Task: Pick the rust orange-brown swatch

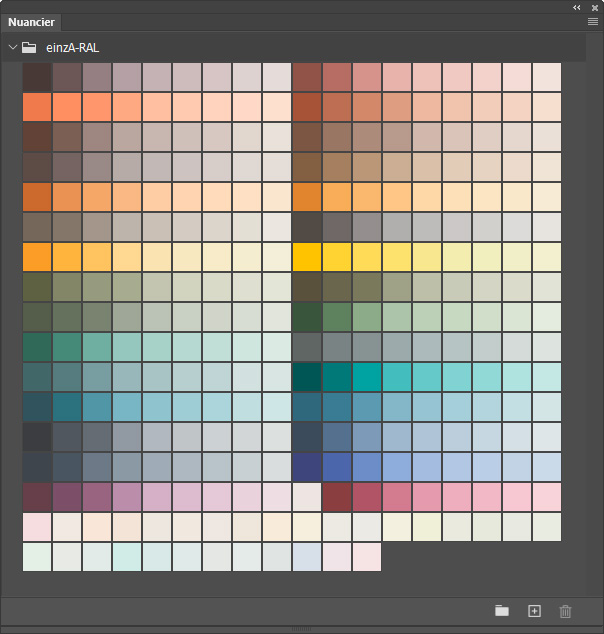Action: pos(307,107)
